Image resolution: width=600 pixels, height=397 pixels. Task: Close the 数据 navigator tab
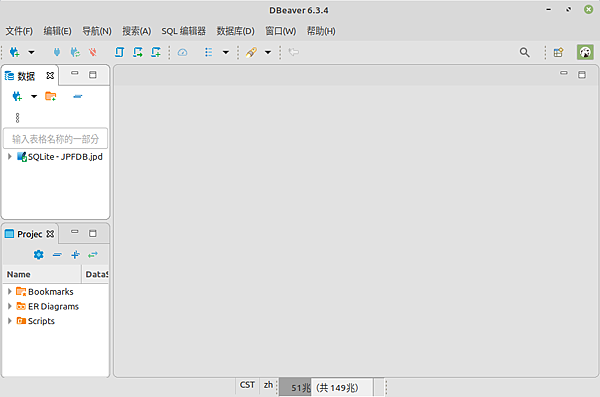pyautogui.click(x=50, y=75)
